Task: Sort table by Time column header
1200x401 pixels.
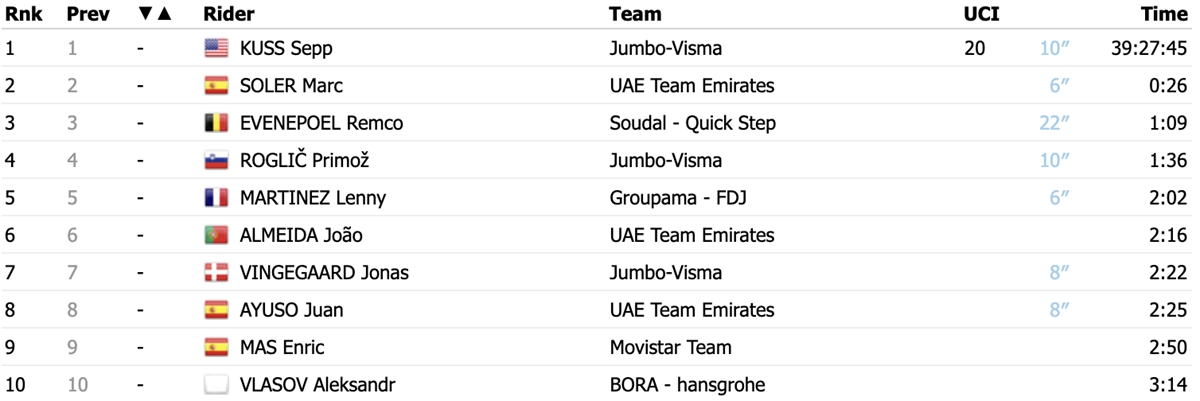Action: (1164, 14)
